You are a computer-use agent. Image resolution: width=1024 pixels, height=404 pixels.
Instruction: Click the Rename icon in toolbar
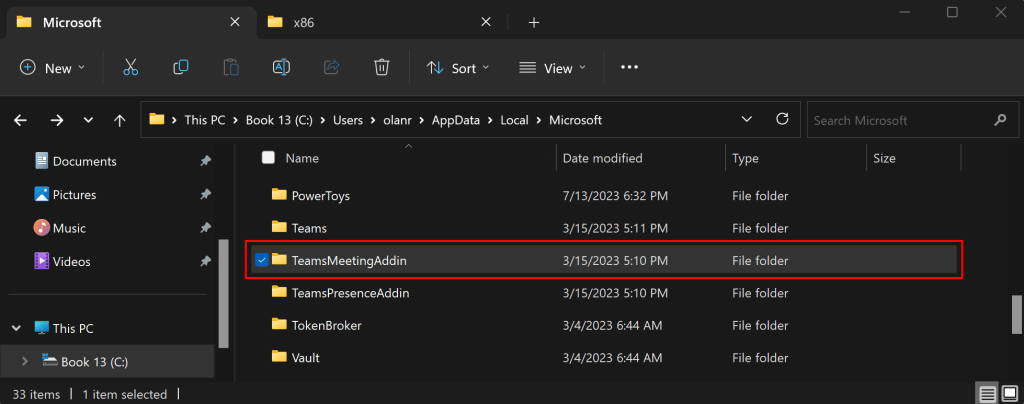pyautogui.click(x=281, y=68)
